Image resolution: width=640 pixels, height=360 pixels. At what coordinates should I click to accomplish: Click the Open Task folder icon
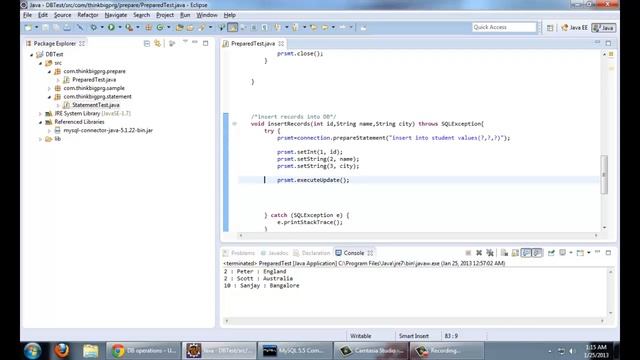tap(190, 27)
